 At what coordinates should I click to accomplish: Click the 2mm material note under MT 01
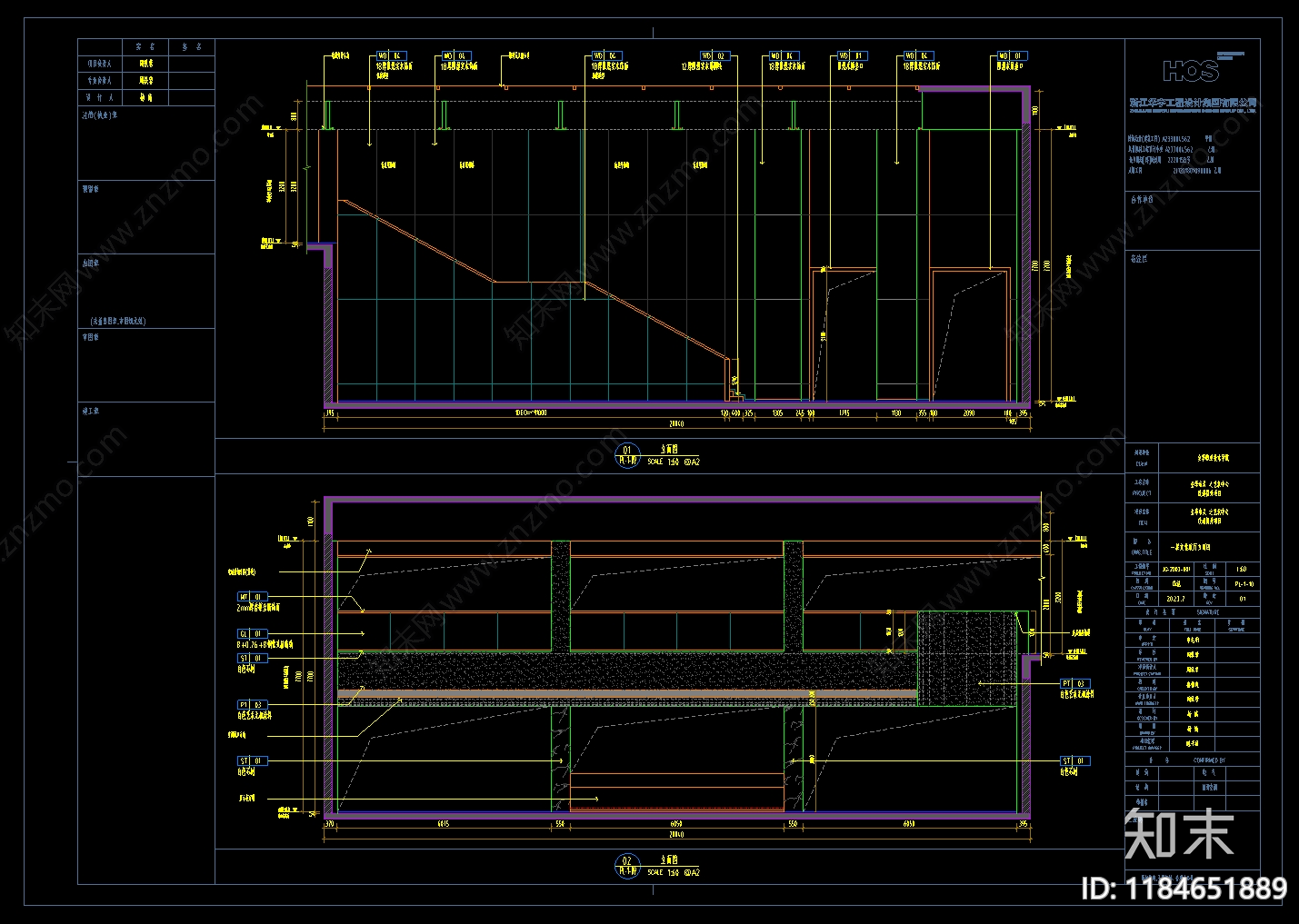258,608
